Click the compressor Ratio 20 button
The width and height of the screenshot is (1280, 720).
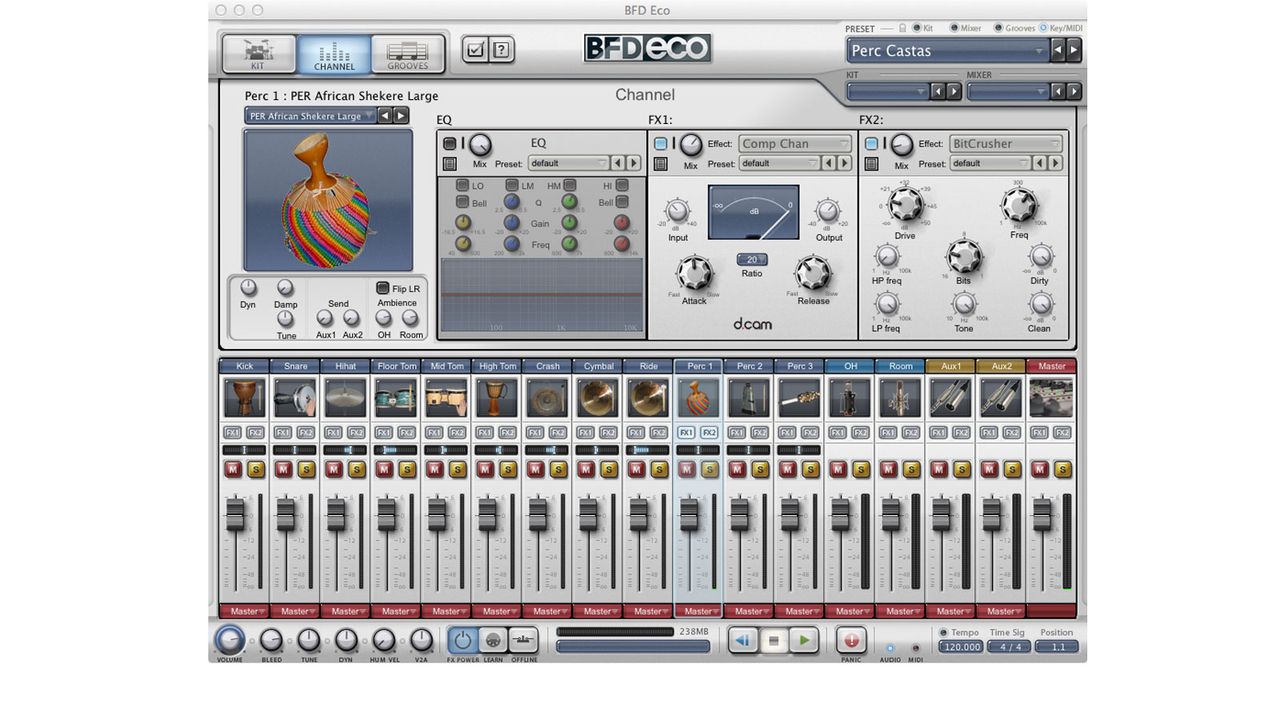[x=752, y=260]
